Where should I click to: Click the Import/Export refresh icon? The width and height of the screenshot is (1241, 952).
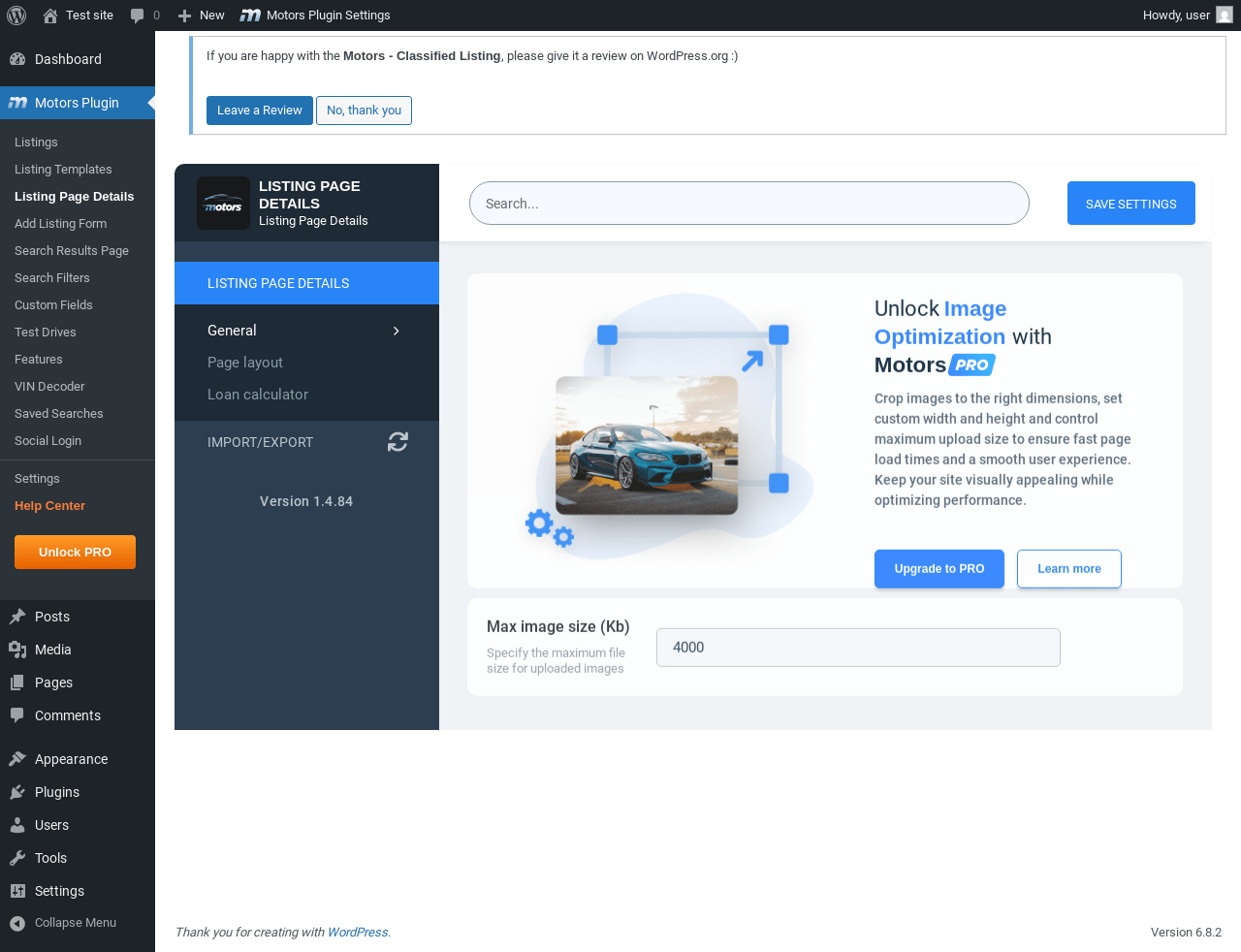coord(398,442)
